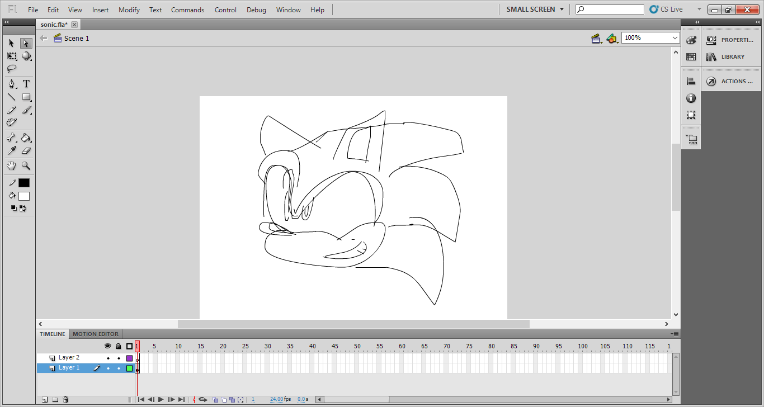Click the Swap Colors icon
The width and height of the screenshot is (764, 407).
pyautogui.click(x=22, y=208)
